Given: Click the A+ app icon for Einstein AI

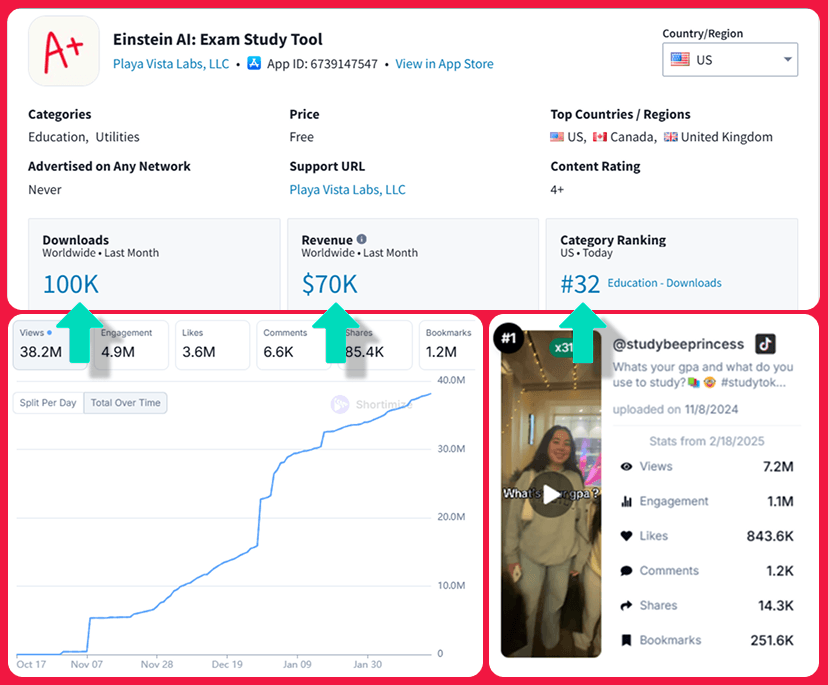Looking at the screenshot, I should point(62,52).
